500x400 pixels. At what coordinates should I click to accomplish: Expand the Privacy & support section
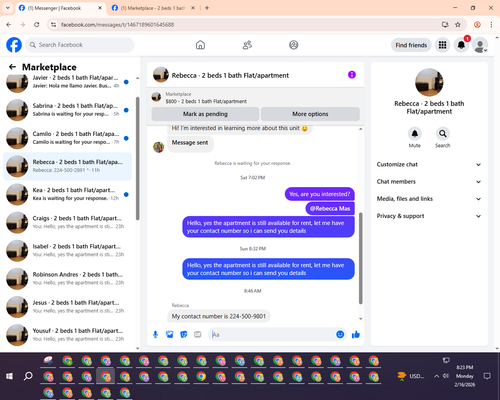pyautogui.click(x=429, y=216)
